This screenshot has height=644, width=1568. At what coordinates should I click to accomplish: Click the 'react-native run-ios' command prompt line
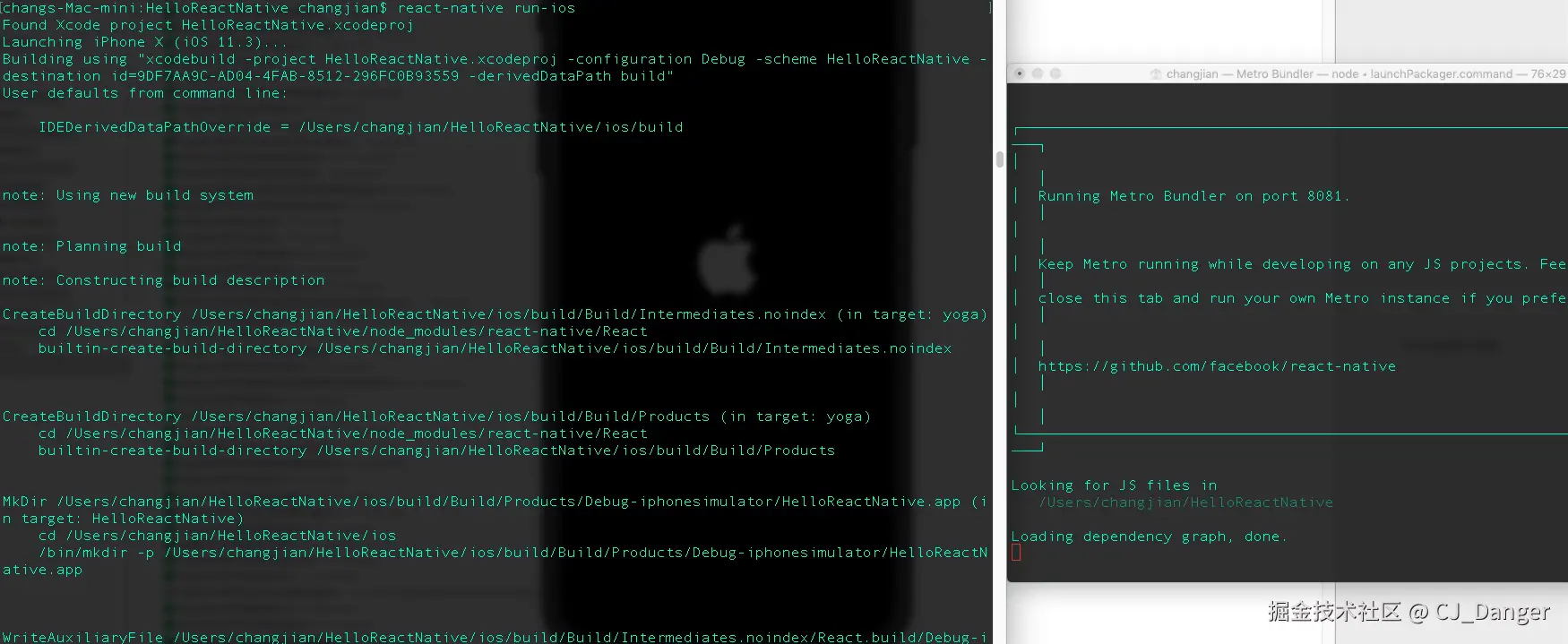point(289,8)
